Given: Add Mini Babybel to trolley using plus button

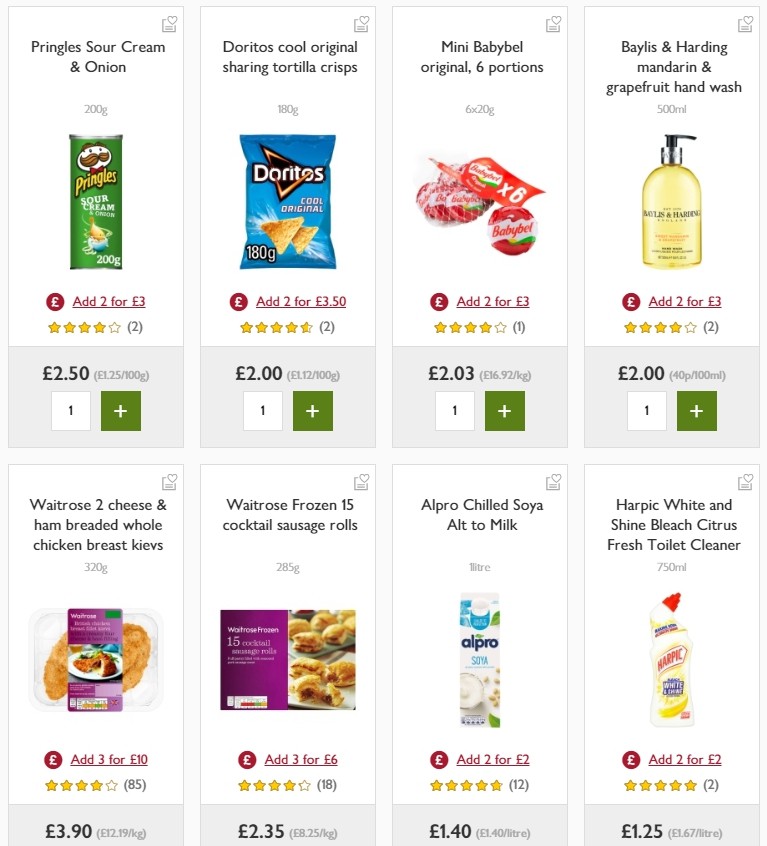Looking at the screenshot, I should [505, 410].
